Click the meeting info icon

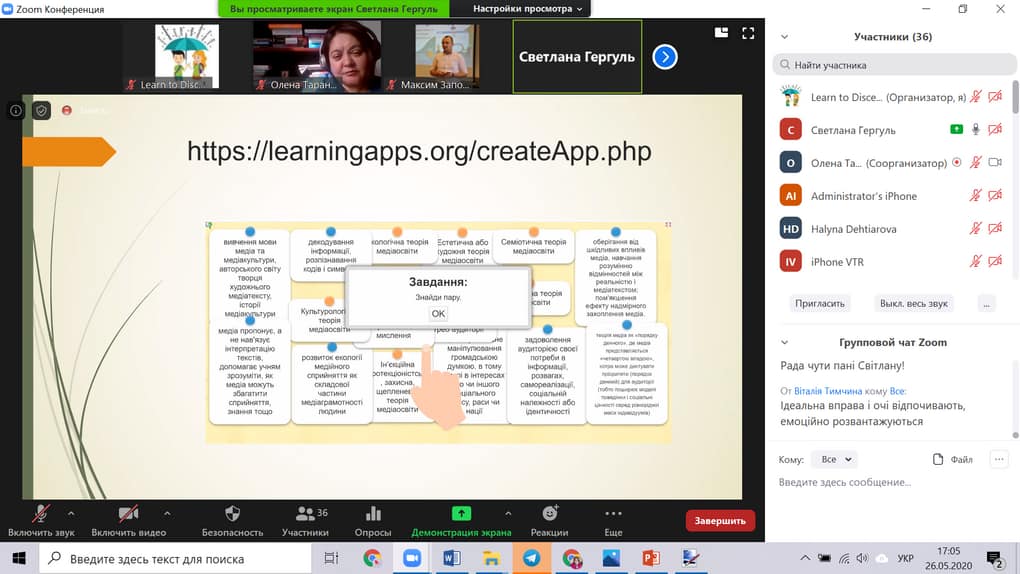(x=16, y=111)
